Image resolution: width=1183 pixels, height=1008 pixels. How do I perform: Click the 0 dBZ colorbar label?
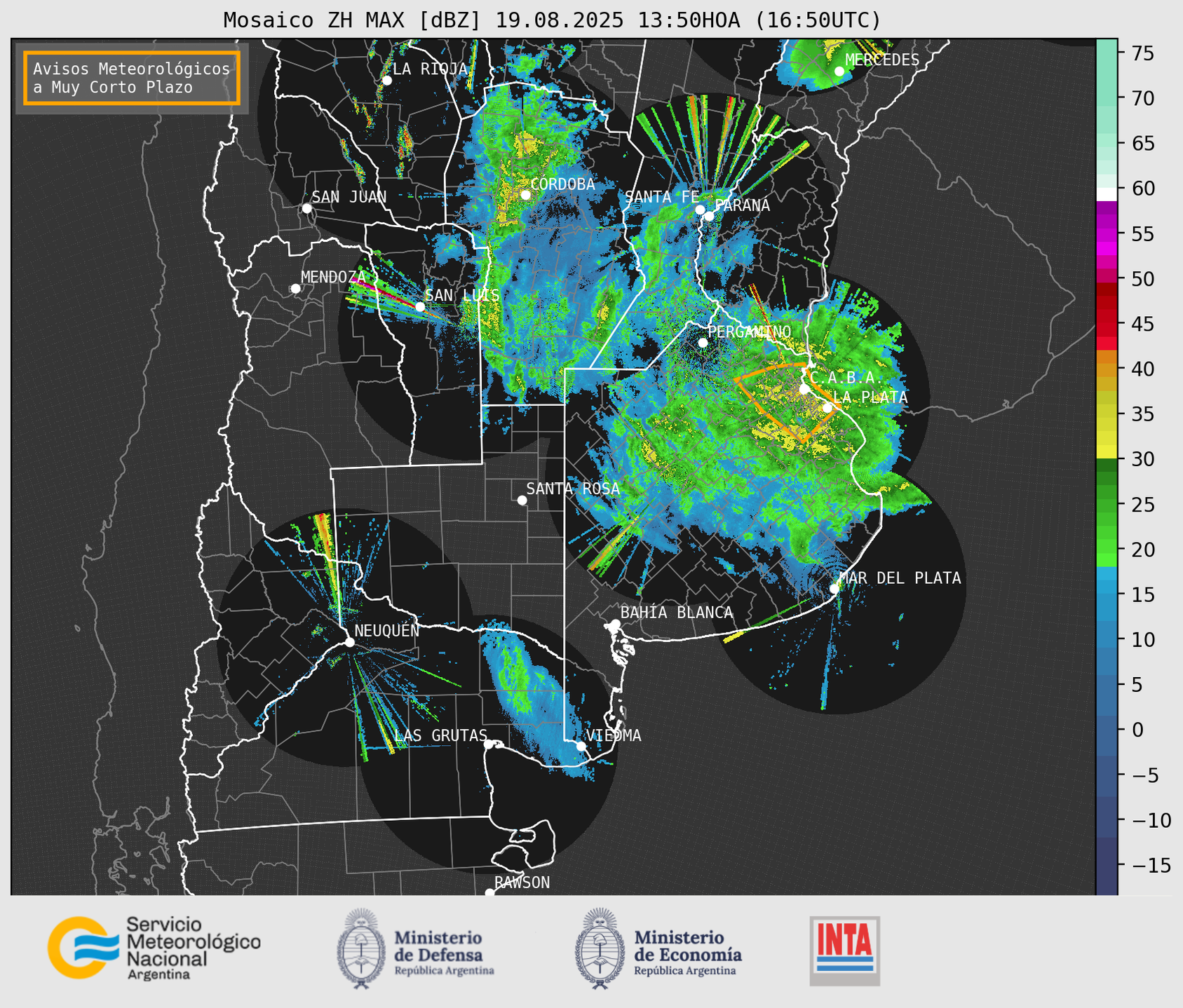[1137, 730]
